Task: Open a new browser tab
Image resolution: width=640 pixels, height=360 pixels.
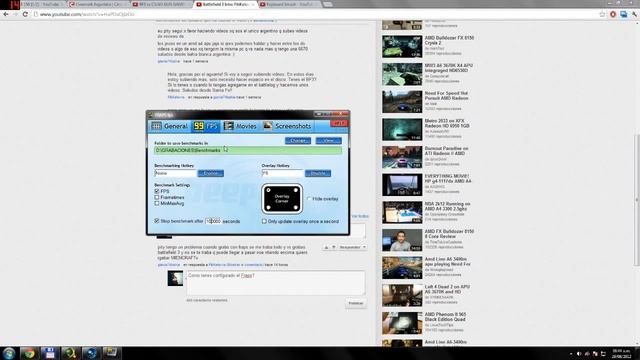Action: coord(327,4)
